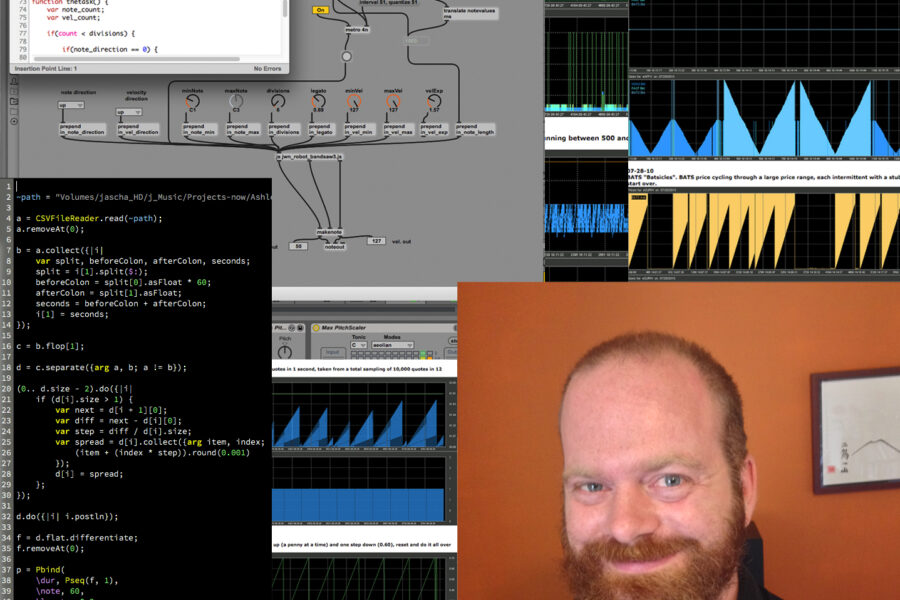This screenshot has width=900, height=600.
Task: Turn the Pitch knob in device panel
Action: (x=285, y=354)
